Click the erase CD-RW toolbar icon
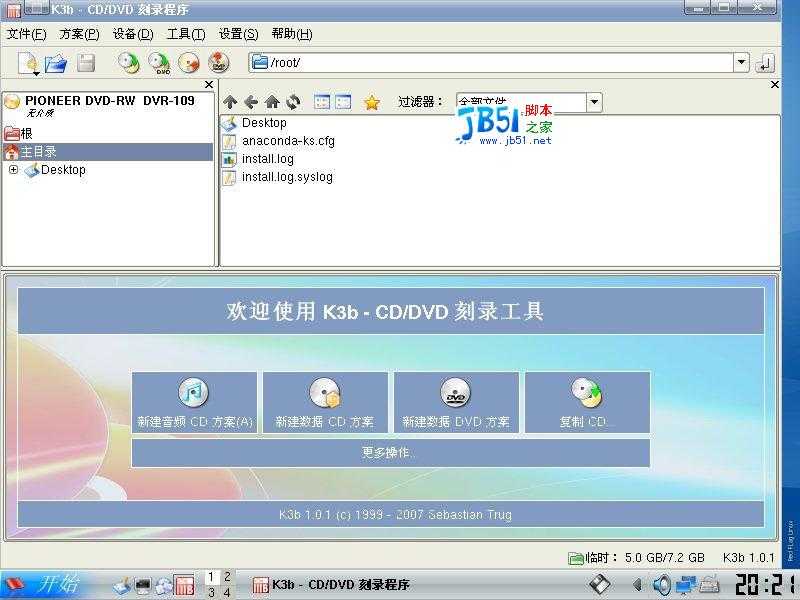 [189, 63]
